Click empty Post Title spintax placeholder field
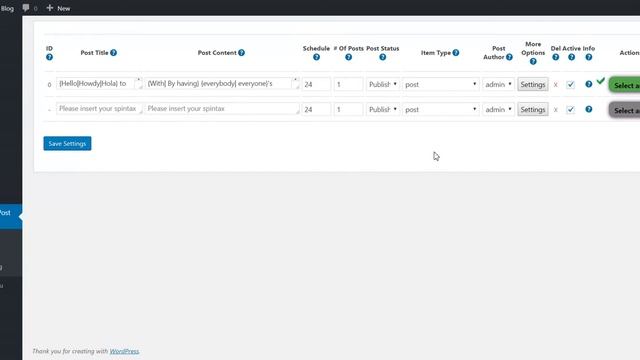 click(99, 109)
